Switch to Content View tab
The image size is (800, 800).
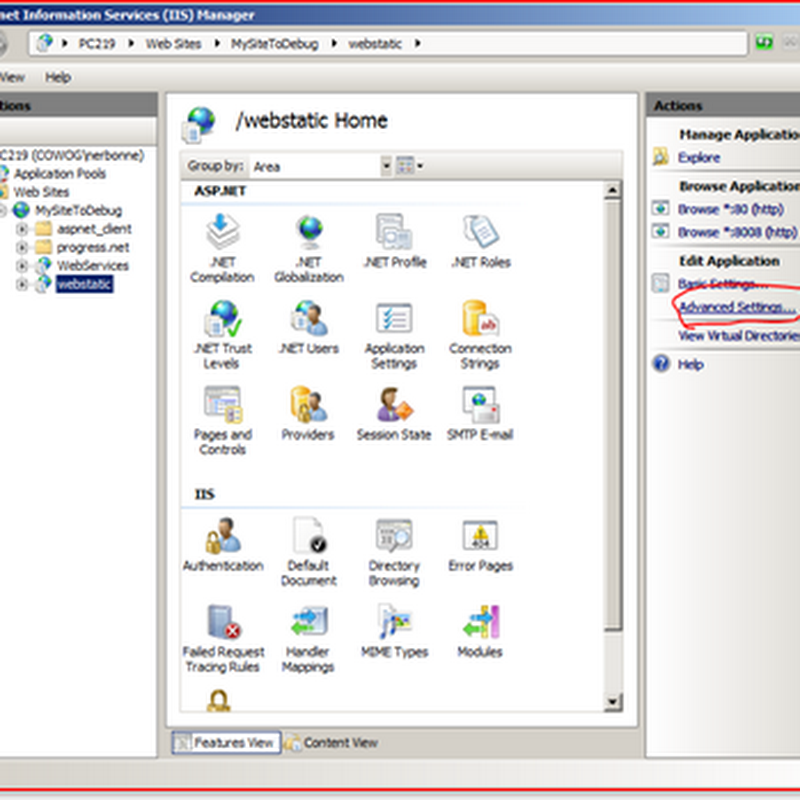tap(341, 743)
